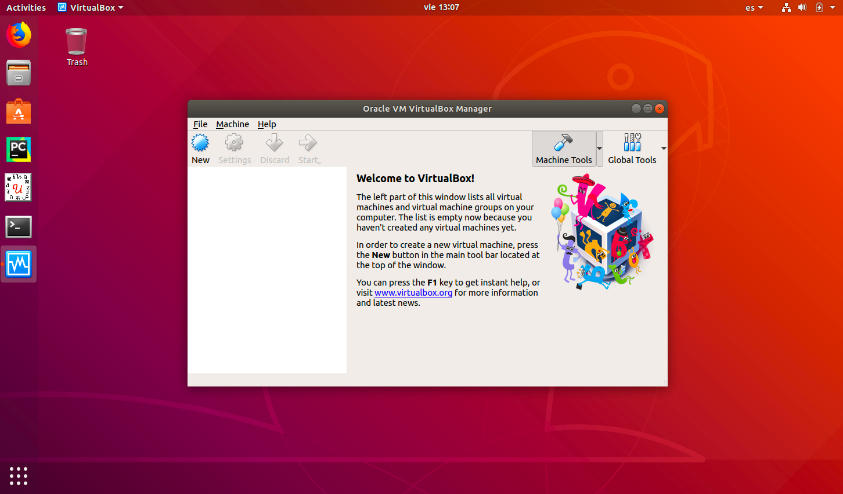
Task: Open the File menu
Action: 200,124
